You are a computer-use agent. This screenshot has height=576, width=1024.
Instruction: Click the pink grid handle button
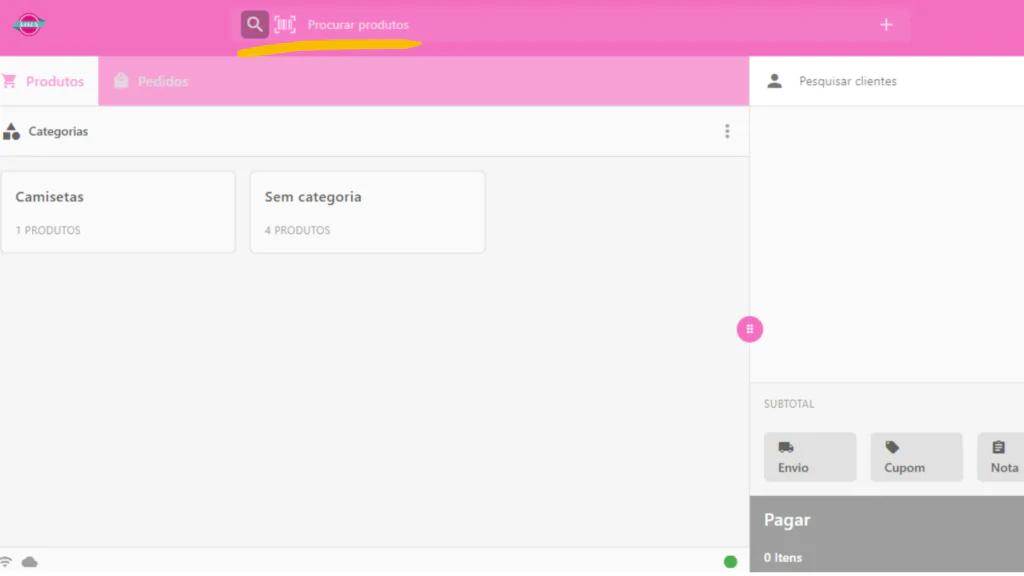[750, 329]
